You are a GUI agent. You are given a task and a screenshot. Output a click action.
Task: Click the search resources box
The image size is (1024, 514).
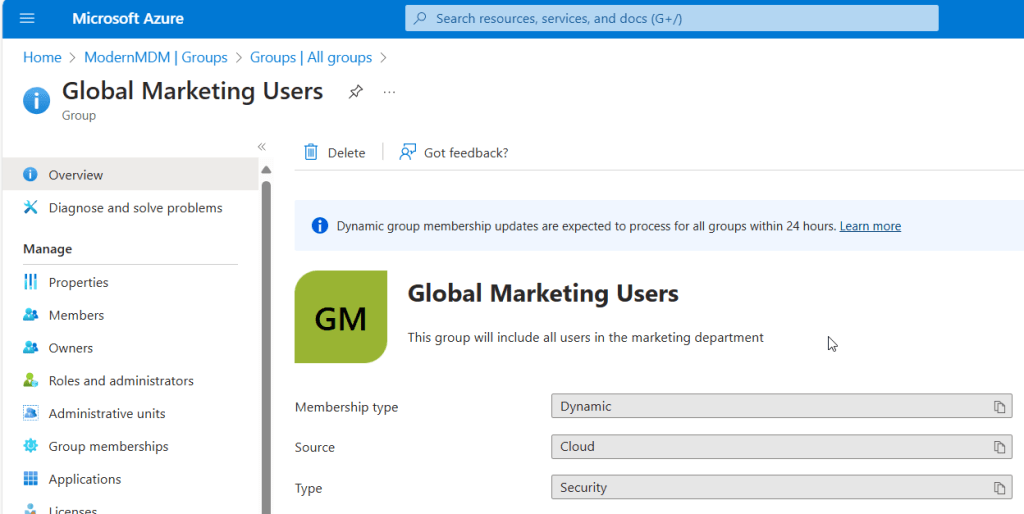coord(671,18)
